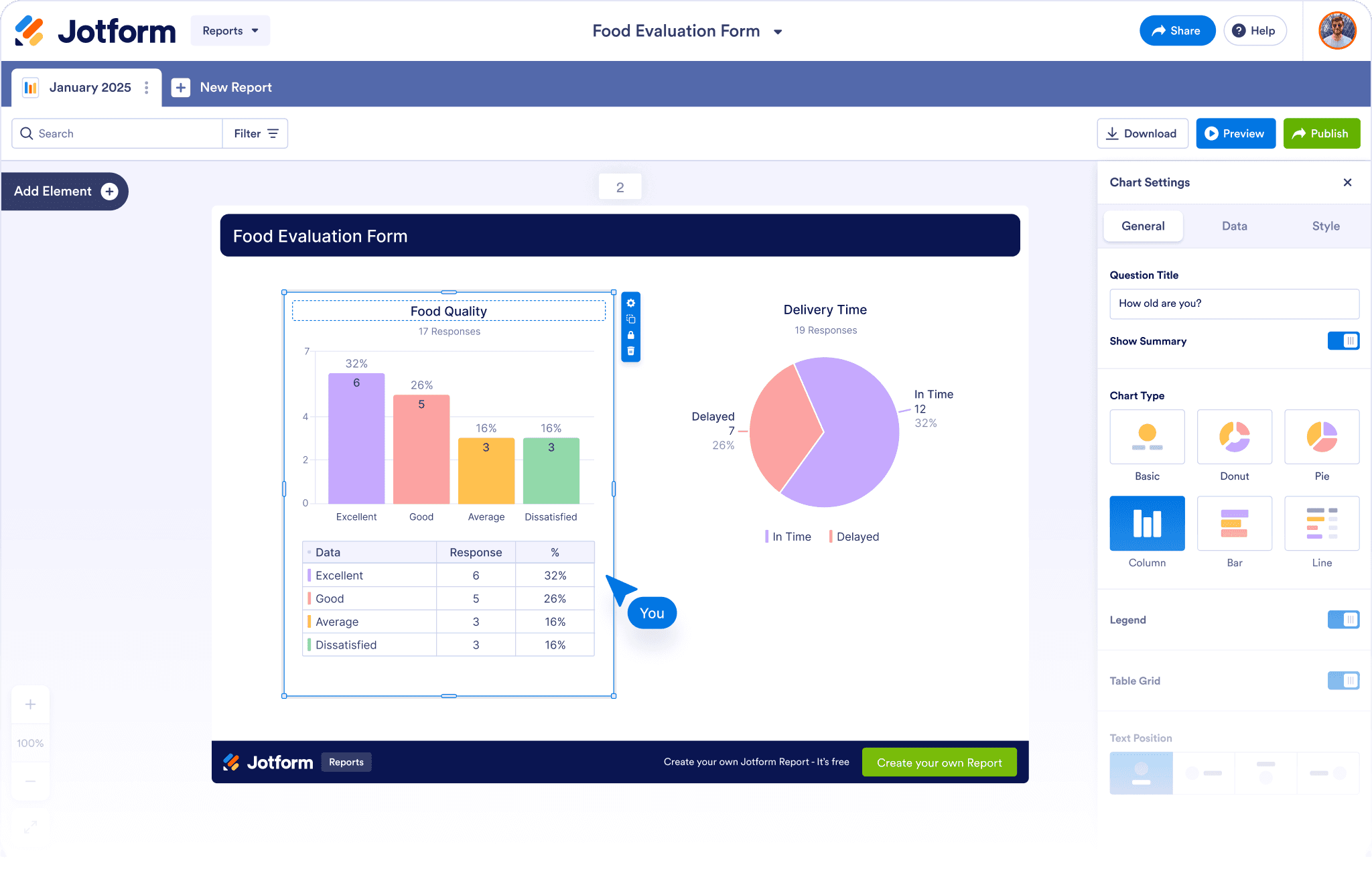Click Create your own Report button

(x=939, y=762)
